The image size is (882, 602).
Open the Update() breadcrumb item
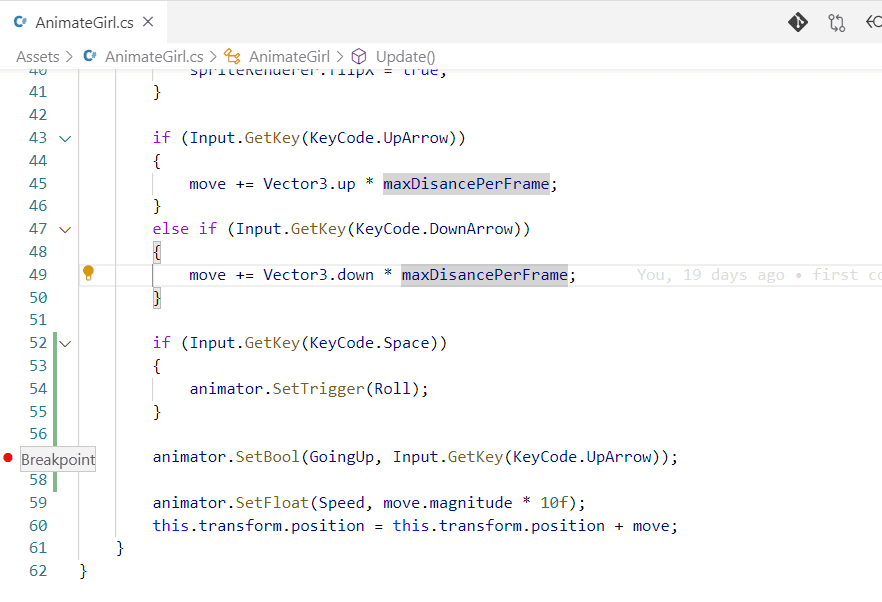click(x=405, y=57)
